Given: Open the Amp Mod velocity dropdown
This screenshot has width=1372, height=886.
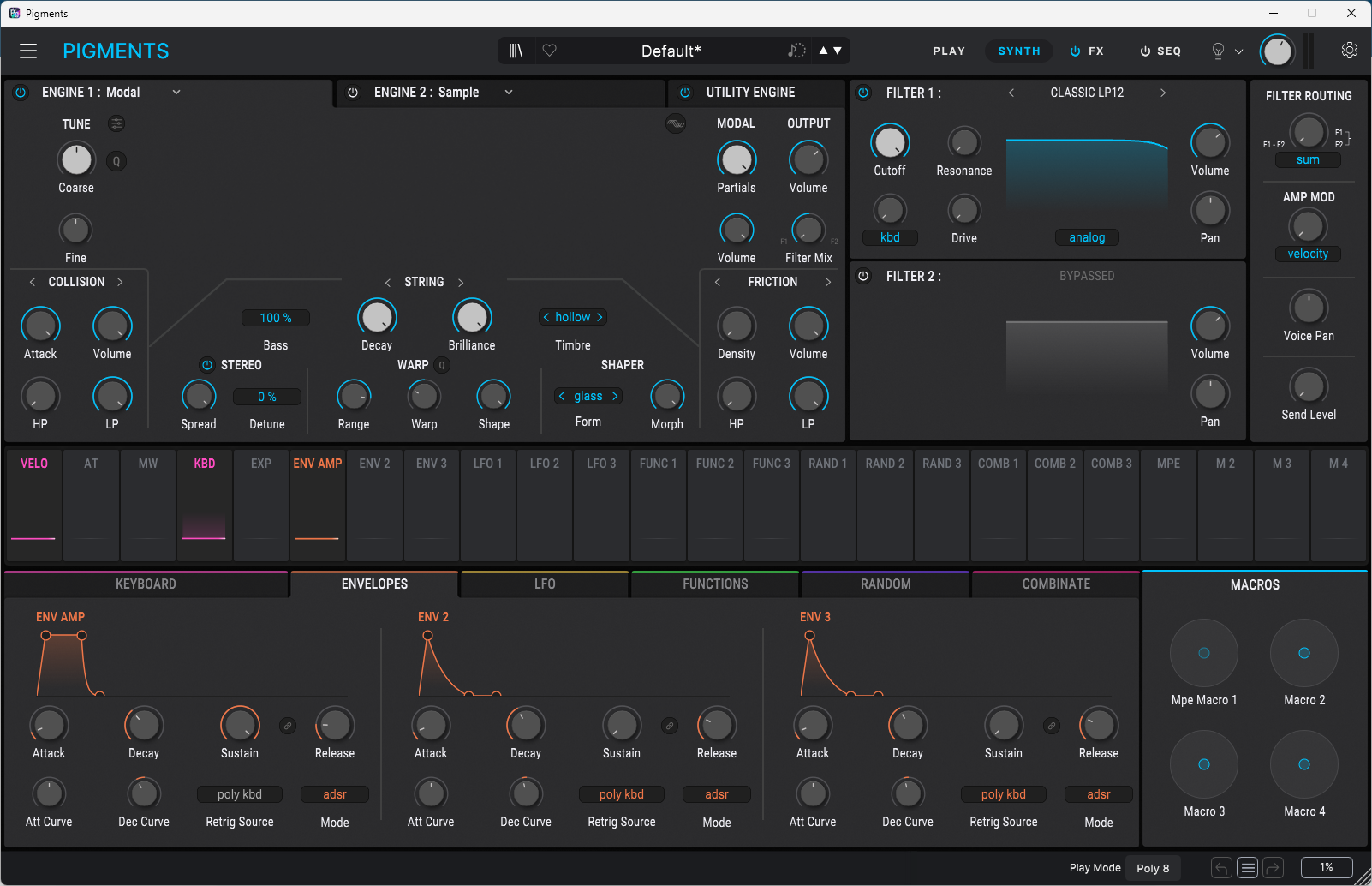Looking at the screenshot, I should click(1308, 254).
